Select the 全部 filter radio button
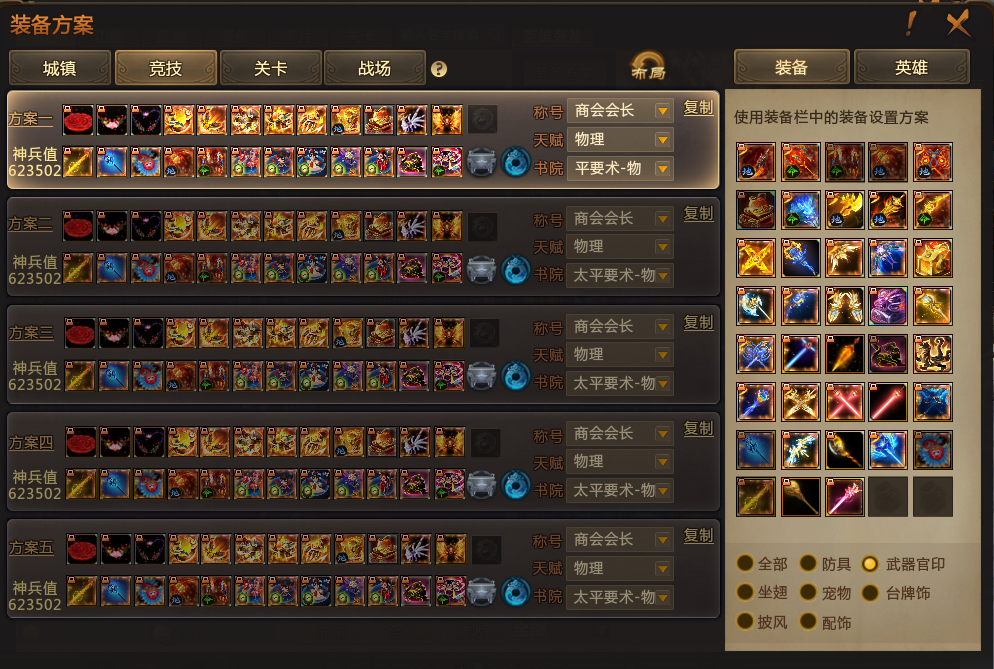This screenshot has width=994, height=669. (x=745, y=563)
